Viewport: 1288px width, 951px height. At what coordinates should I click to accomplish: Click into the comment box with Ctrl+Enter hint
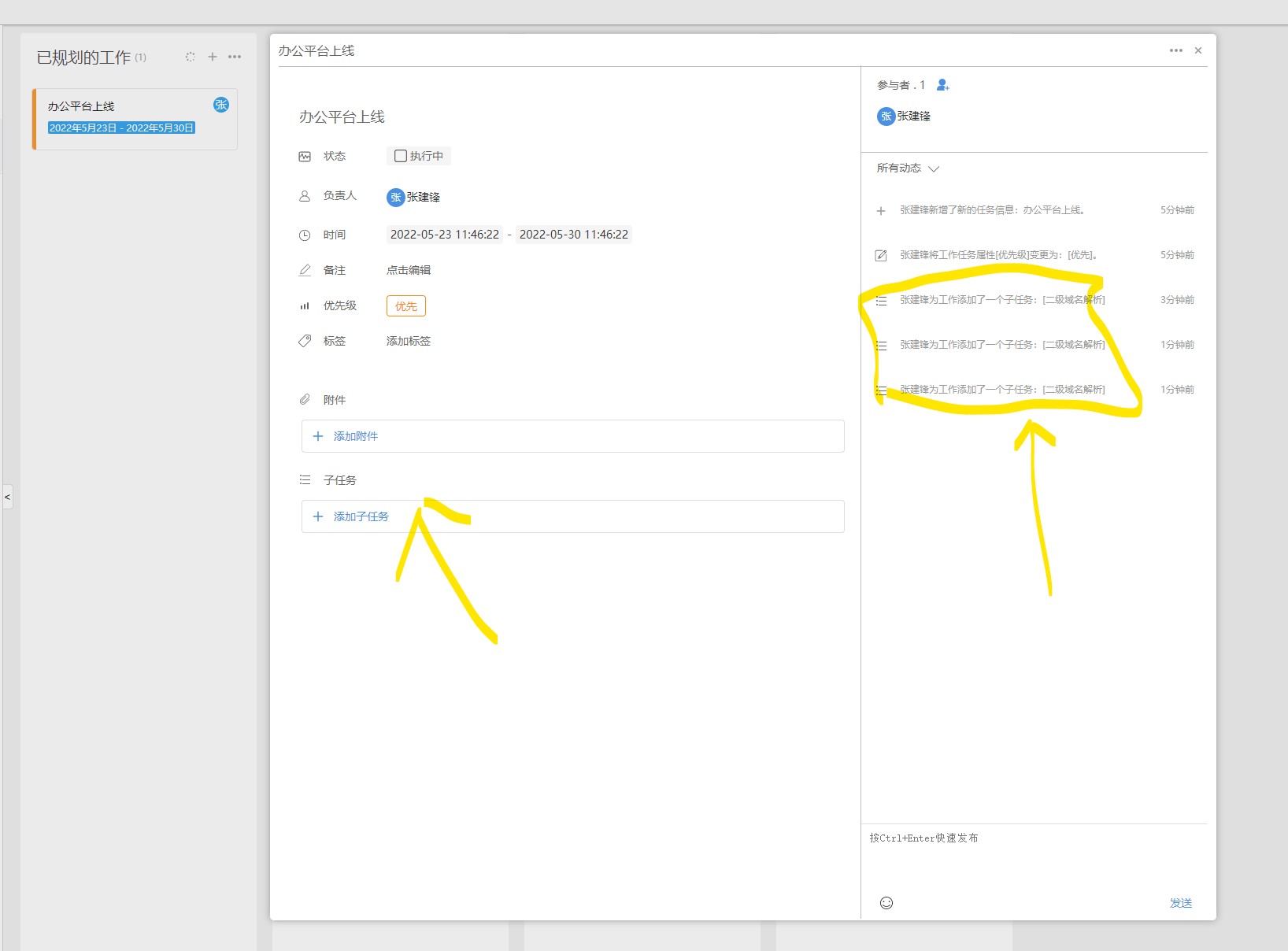pyautogui.click(x=1034, y=857)
